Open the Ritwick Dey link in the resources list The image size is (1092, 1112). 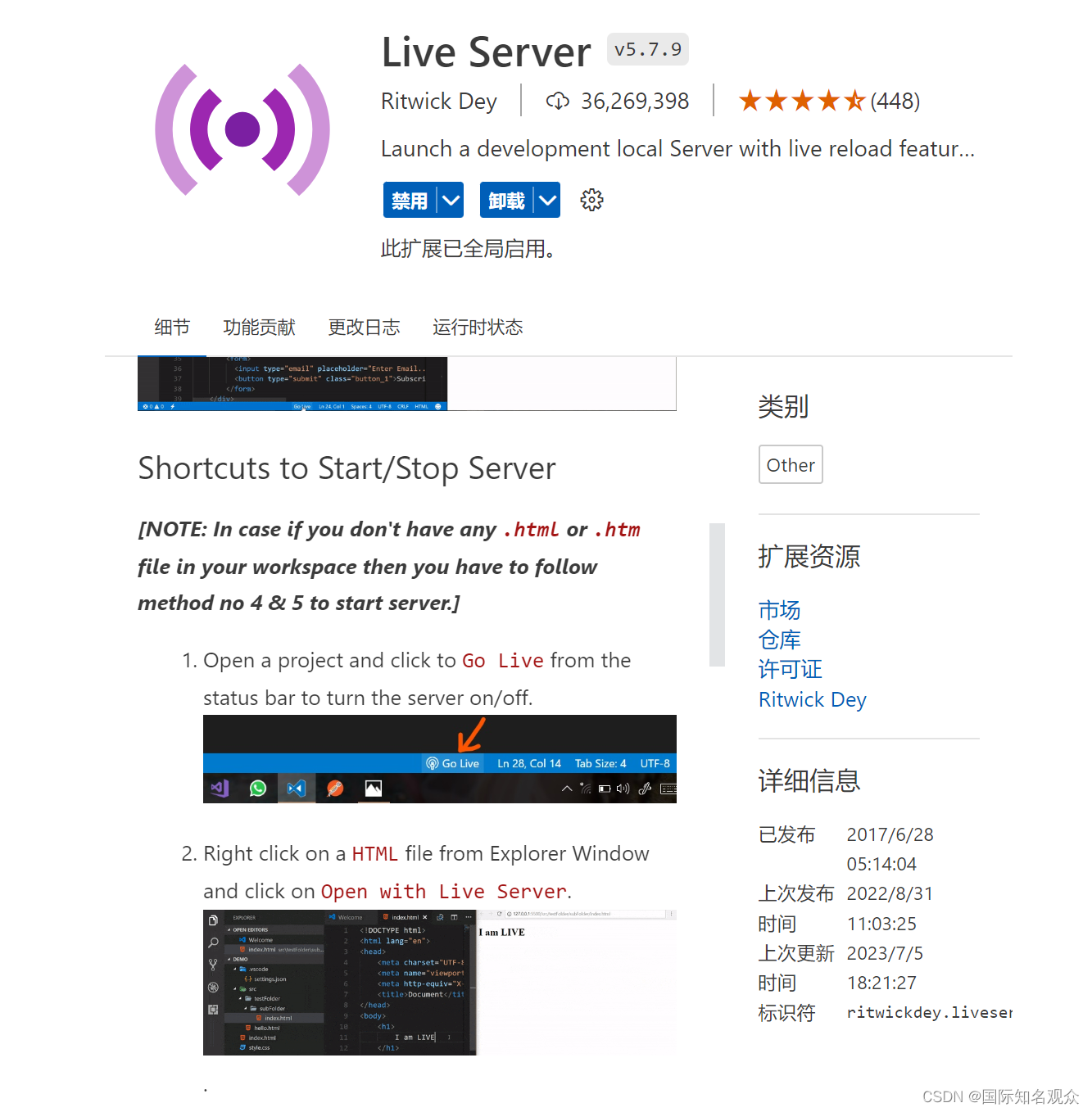[x=812, y=700]
